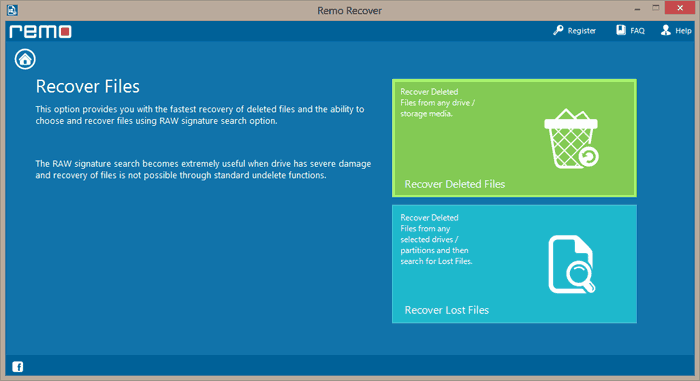Click the Help person icon
Viewport: 700px width, 381px height.
(666, 30)
